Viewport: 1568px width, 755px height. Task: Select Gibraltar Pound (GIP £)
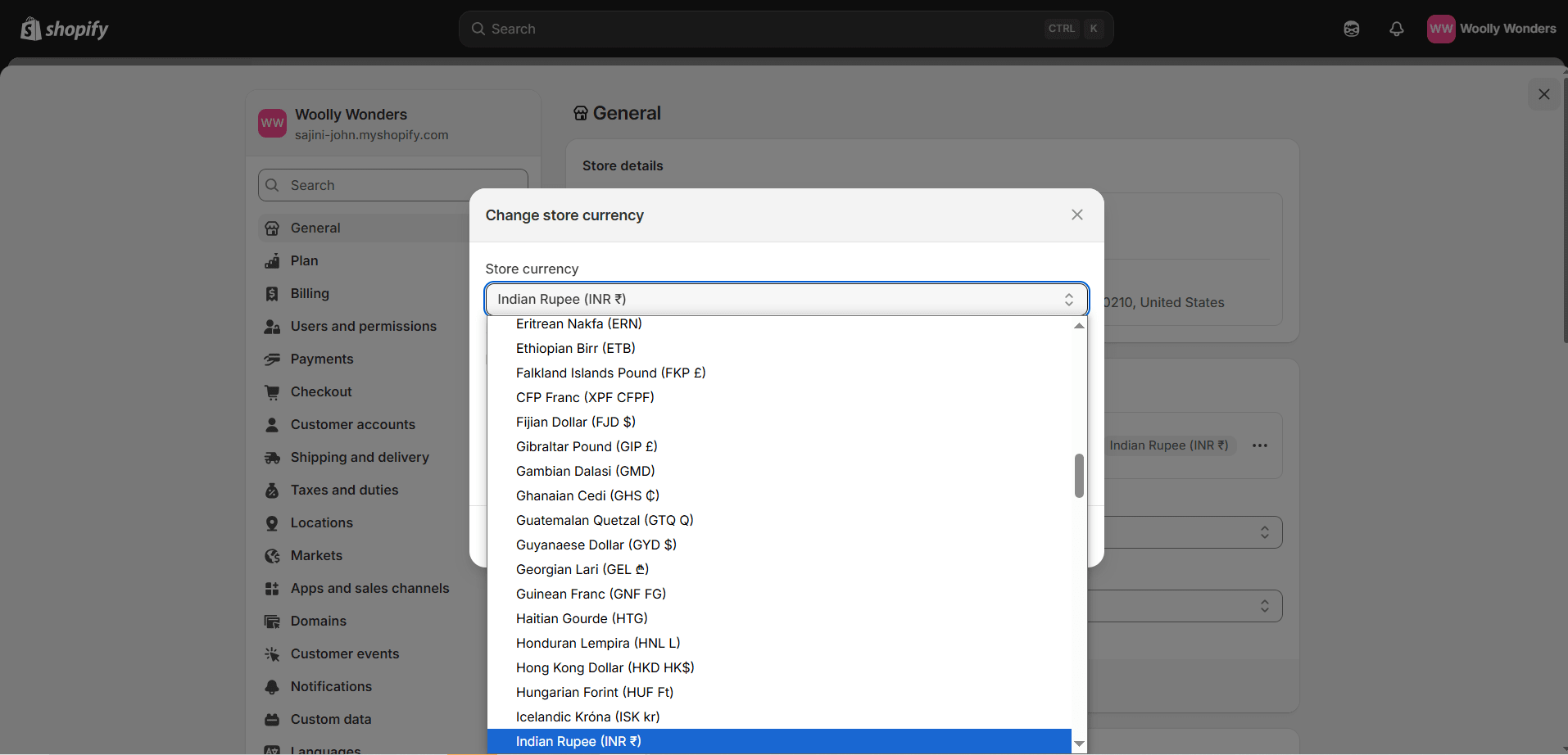tap(779, 447)
